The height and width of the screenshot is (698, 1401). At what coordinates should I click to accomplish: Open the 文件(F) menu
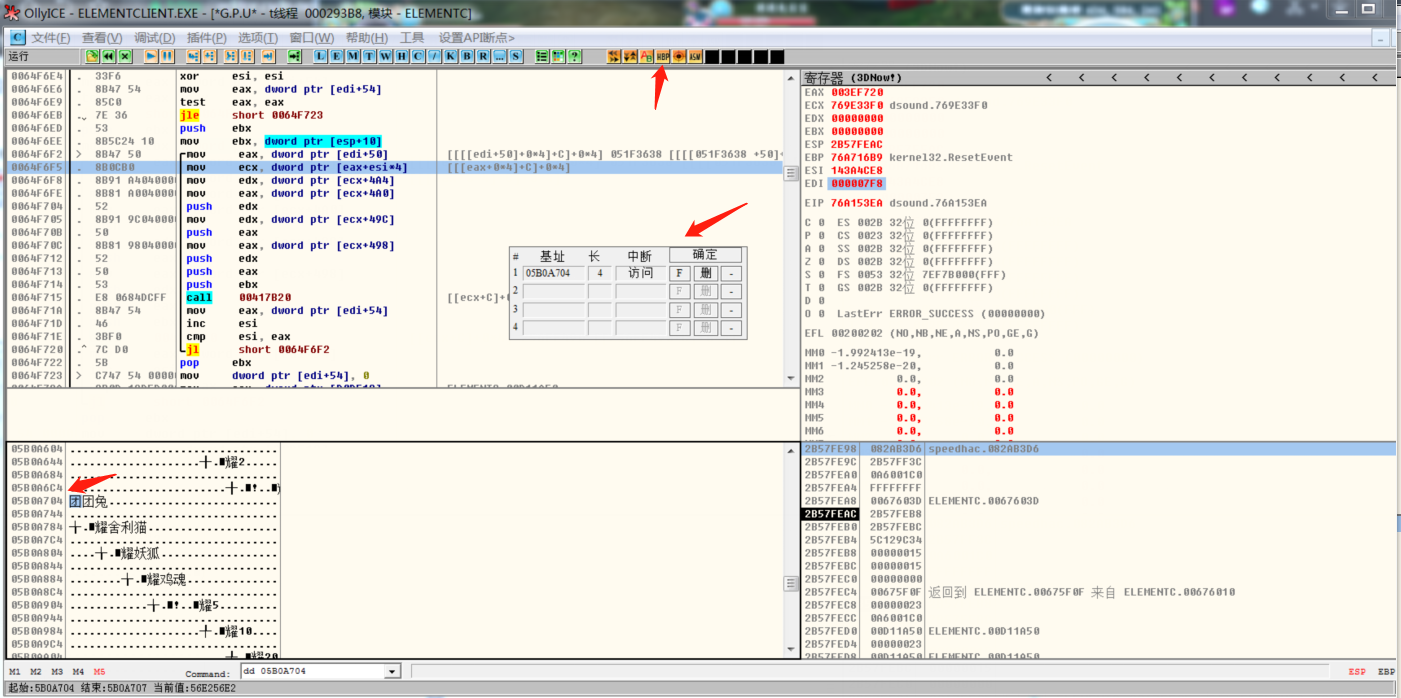pyautogui.click(x=51, y=38)
